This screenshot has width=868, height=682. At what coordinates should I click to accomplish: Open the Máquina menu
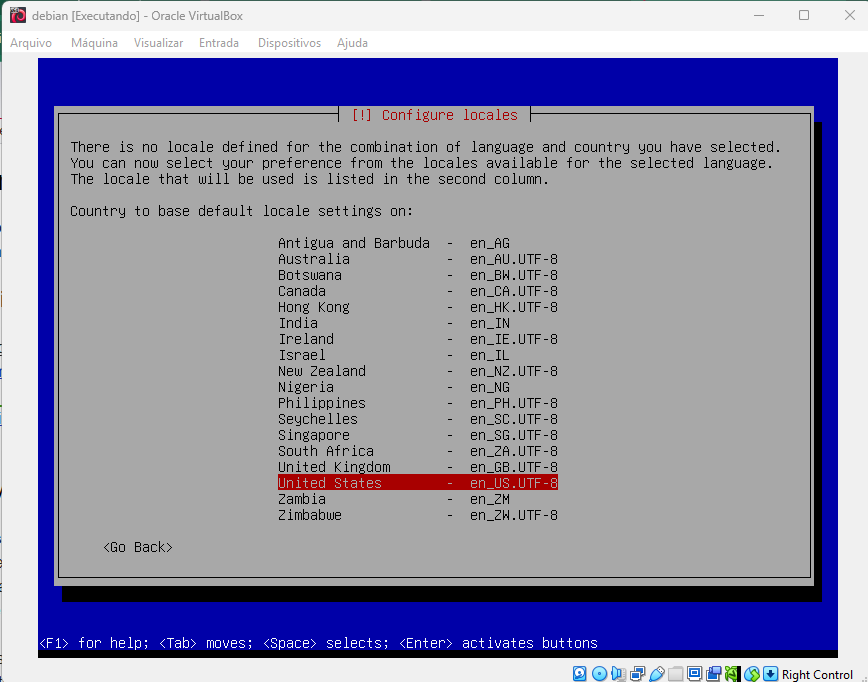pos(94,43)
